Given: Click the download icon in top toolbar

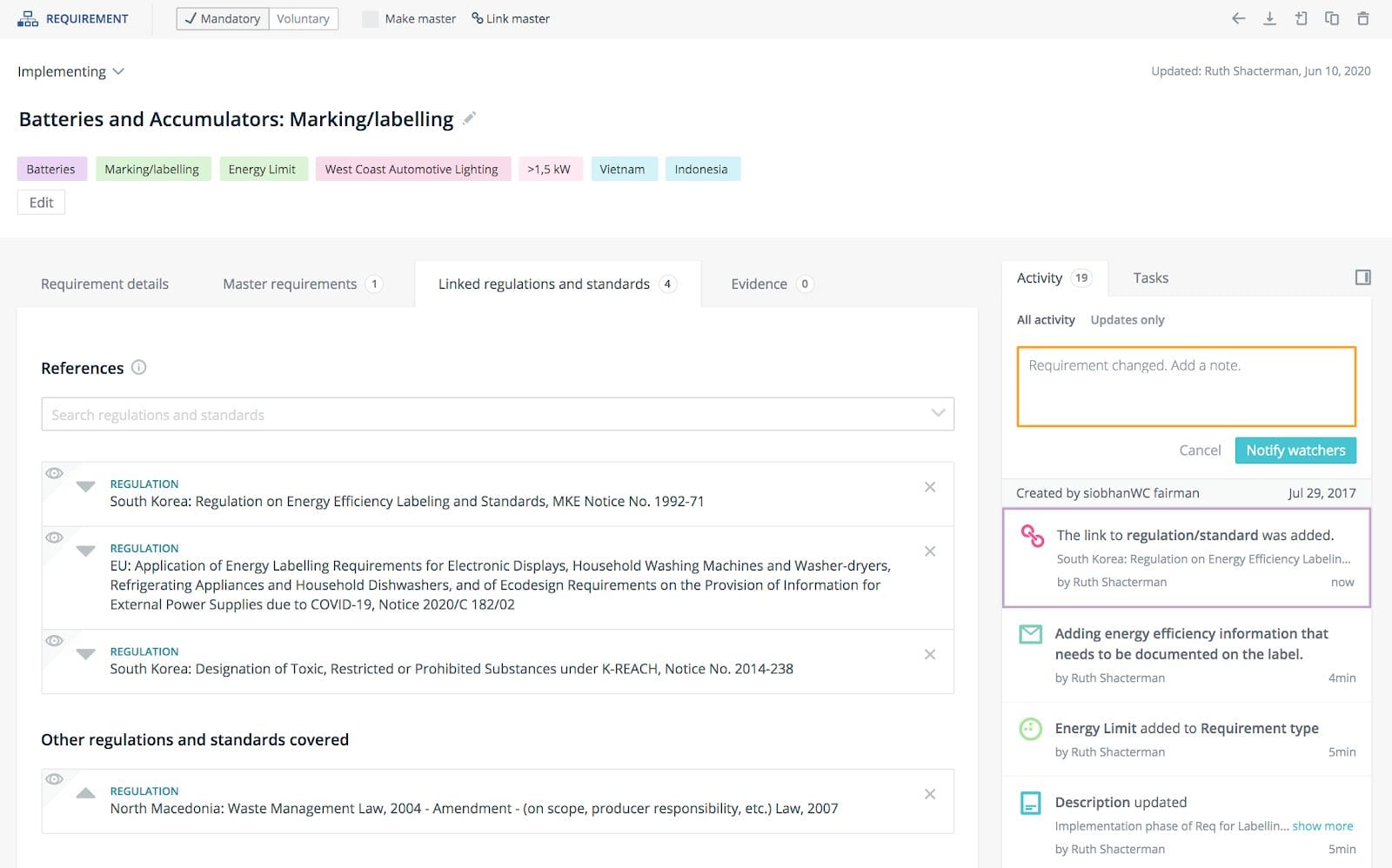Looking at the screenshot, I should [1269, 18].
